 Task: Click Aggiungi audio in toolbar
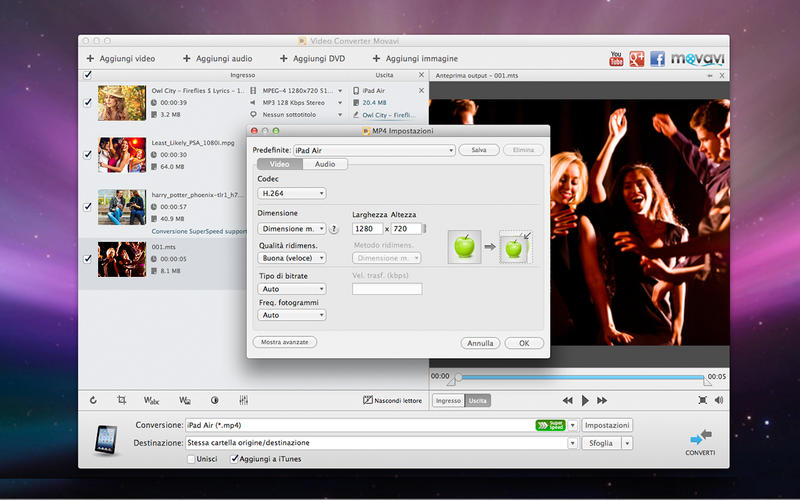coord(217,59)
